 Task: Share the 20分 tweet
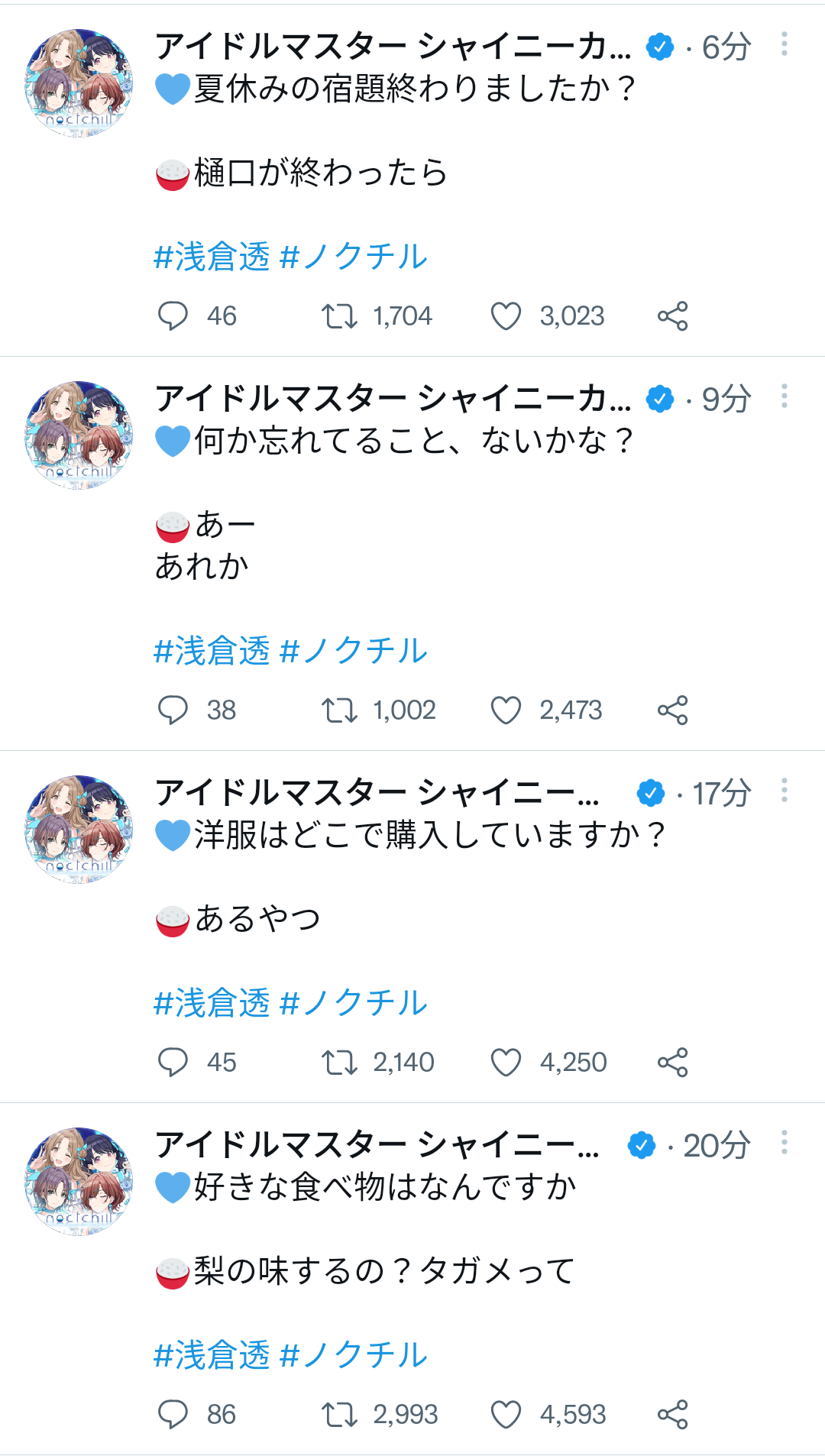(672, 1414)
